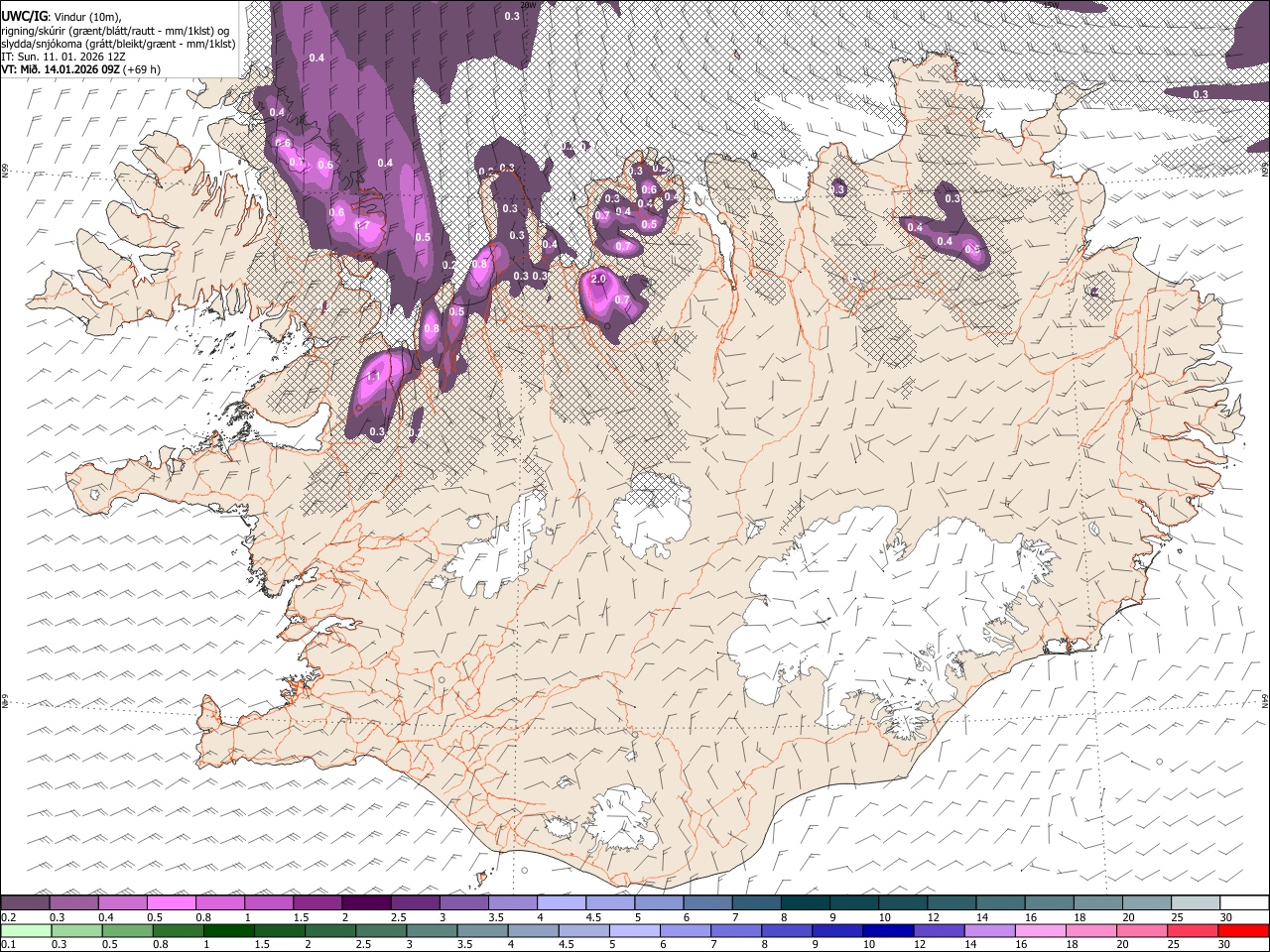Click the '20W' longitude label at the map edge

529,5
